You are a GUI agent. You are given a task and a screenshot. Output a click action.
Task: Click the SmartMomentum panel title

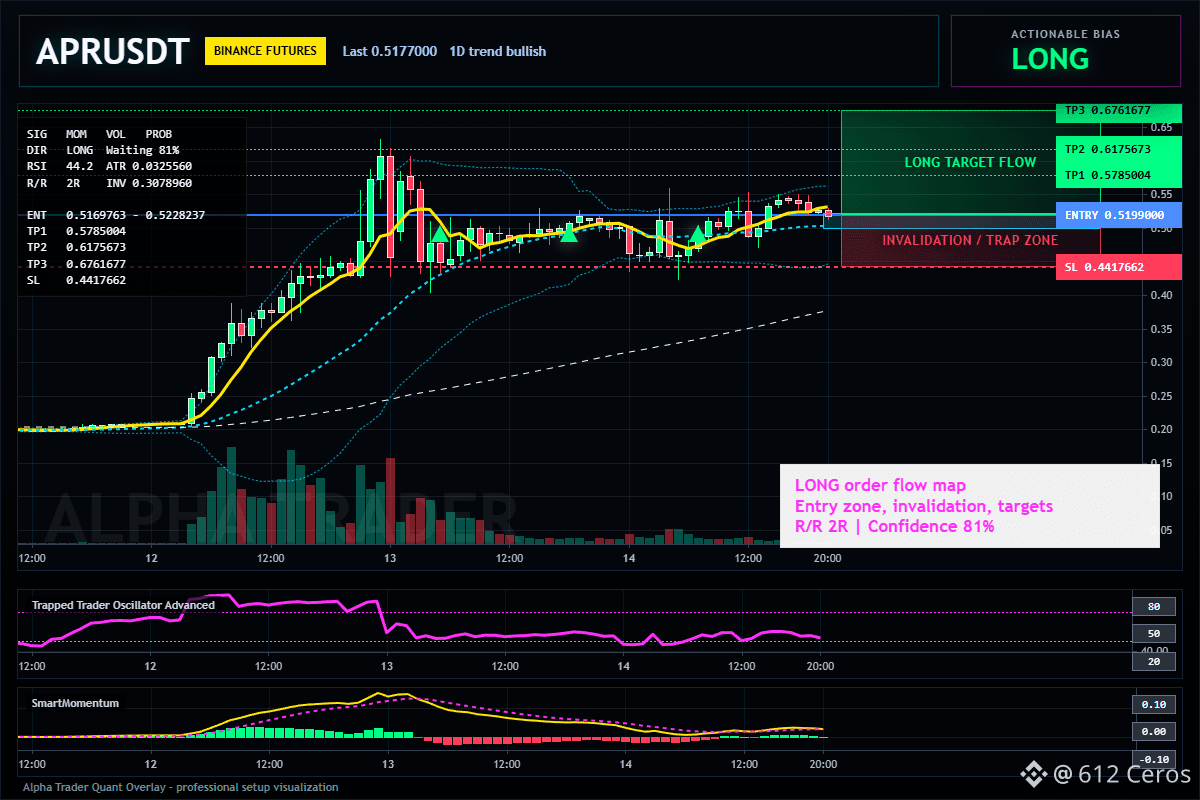(75, 703)
